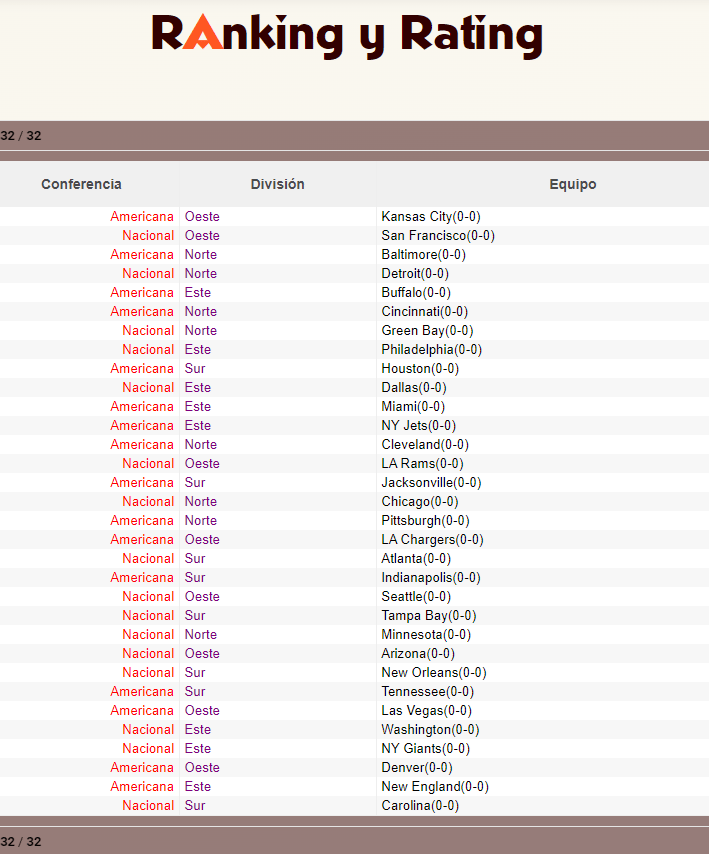Click the Carolina(0-0) entry
The height and width of the screenshot is (854, 709).
[x=420, y=806]
